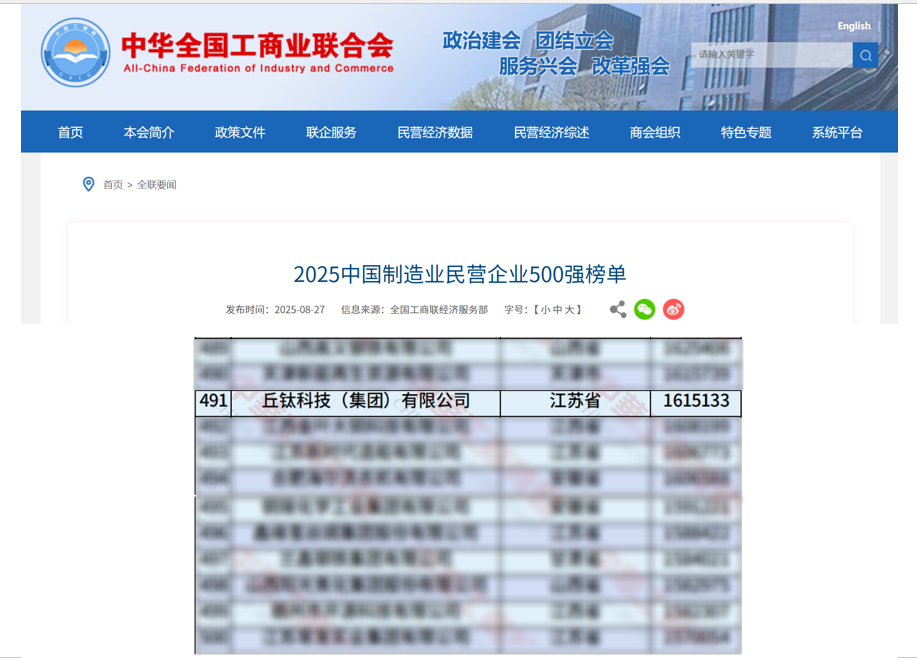Open the 系统平台 navigation menu

tap(835, 131)
